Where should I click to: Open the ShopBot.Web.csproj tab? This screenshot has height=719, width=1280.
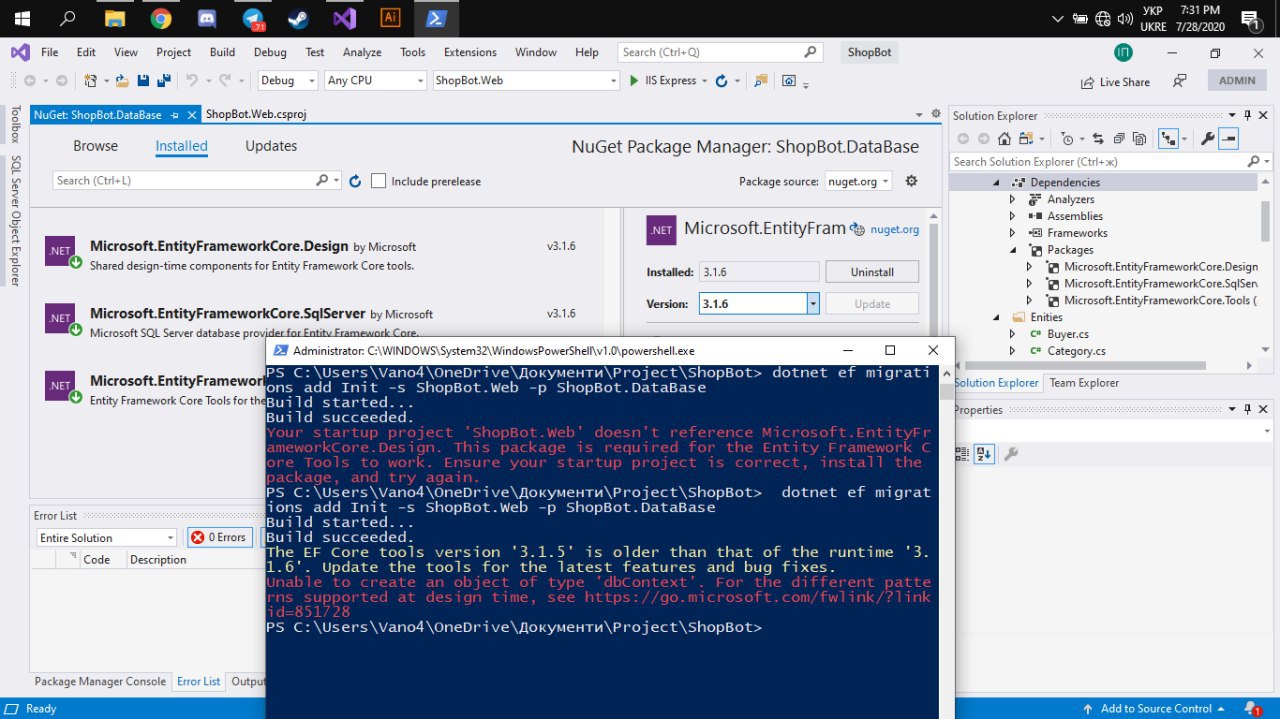pos(256,115)
